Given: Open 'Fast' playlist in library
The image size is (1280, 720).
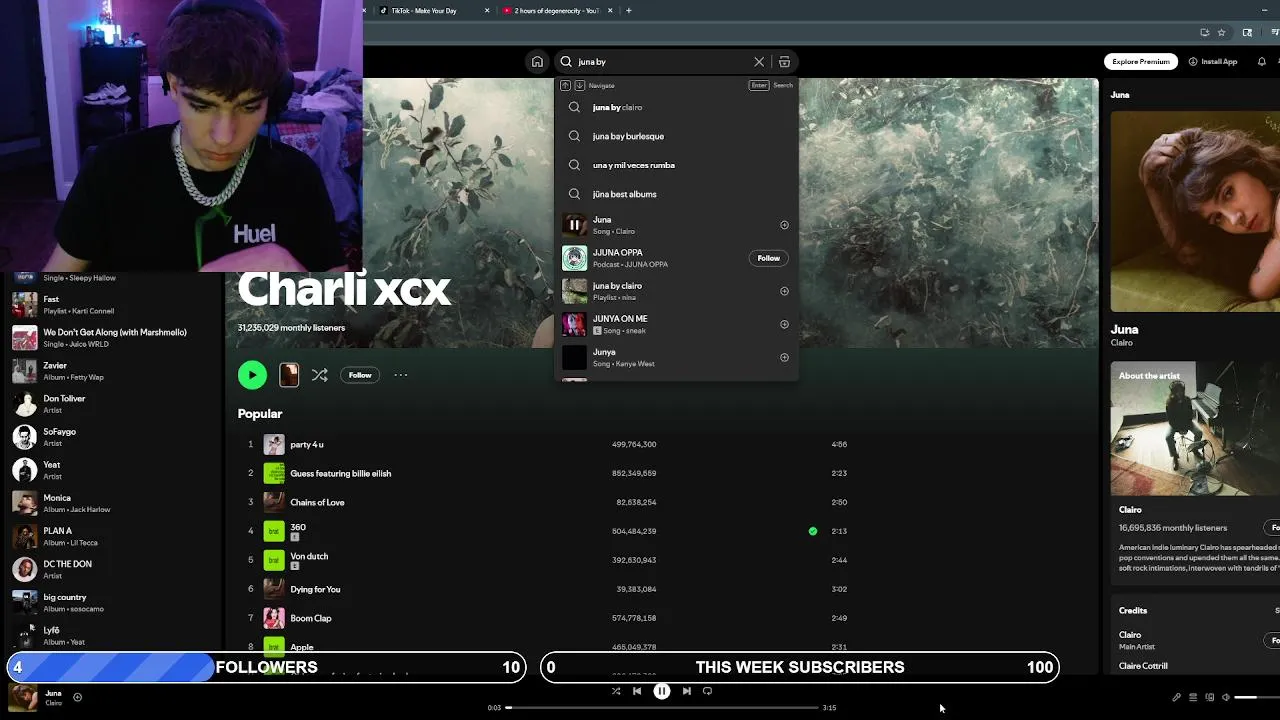Looking at the screenshot, I should [x=114, y=304].
